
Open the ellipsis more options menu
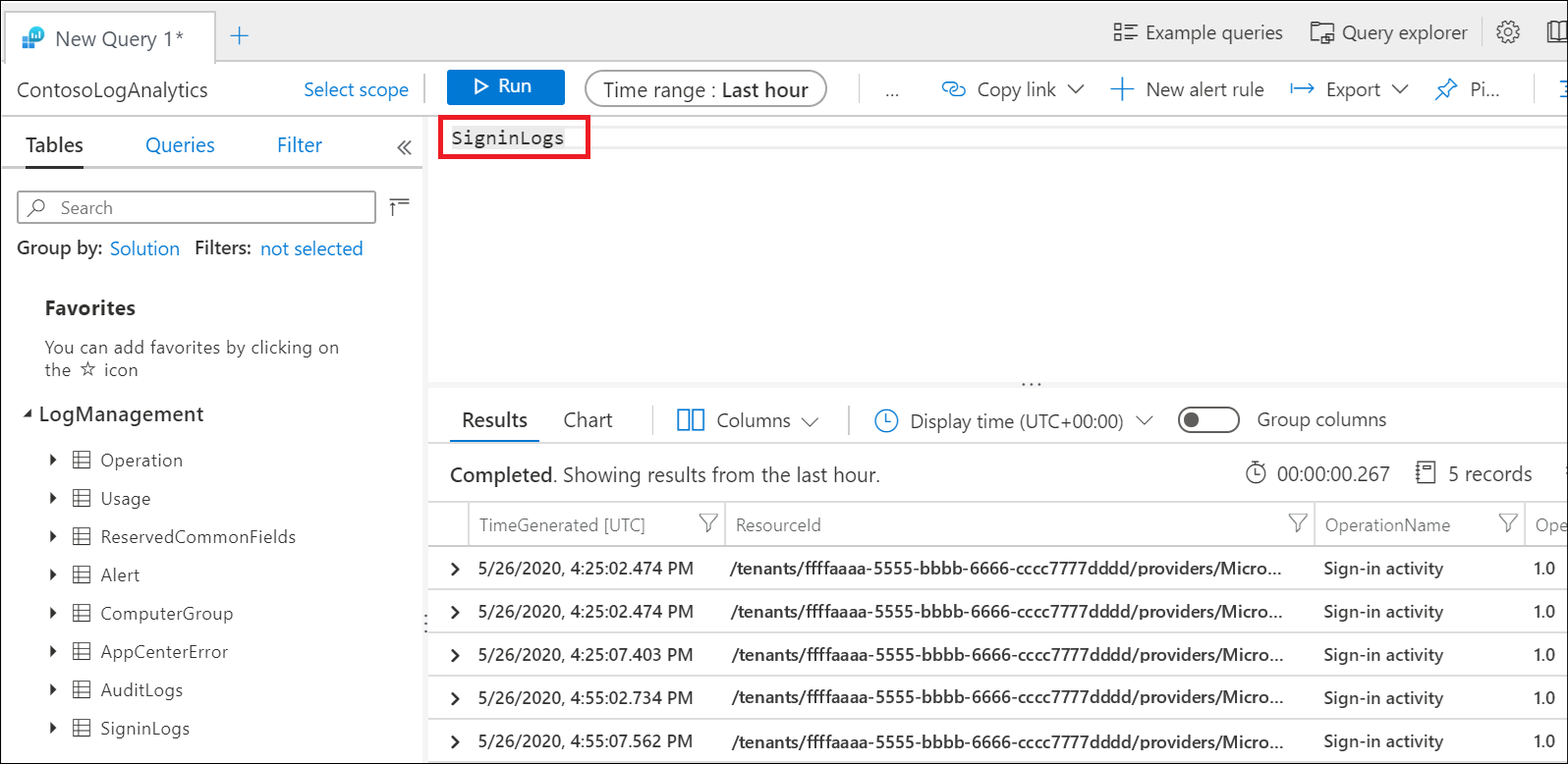[892, 91]
